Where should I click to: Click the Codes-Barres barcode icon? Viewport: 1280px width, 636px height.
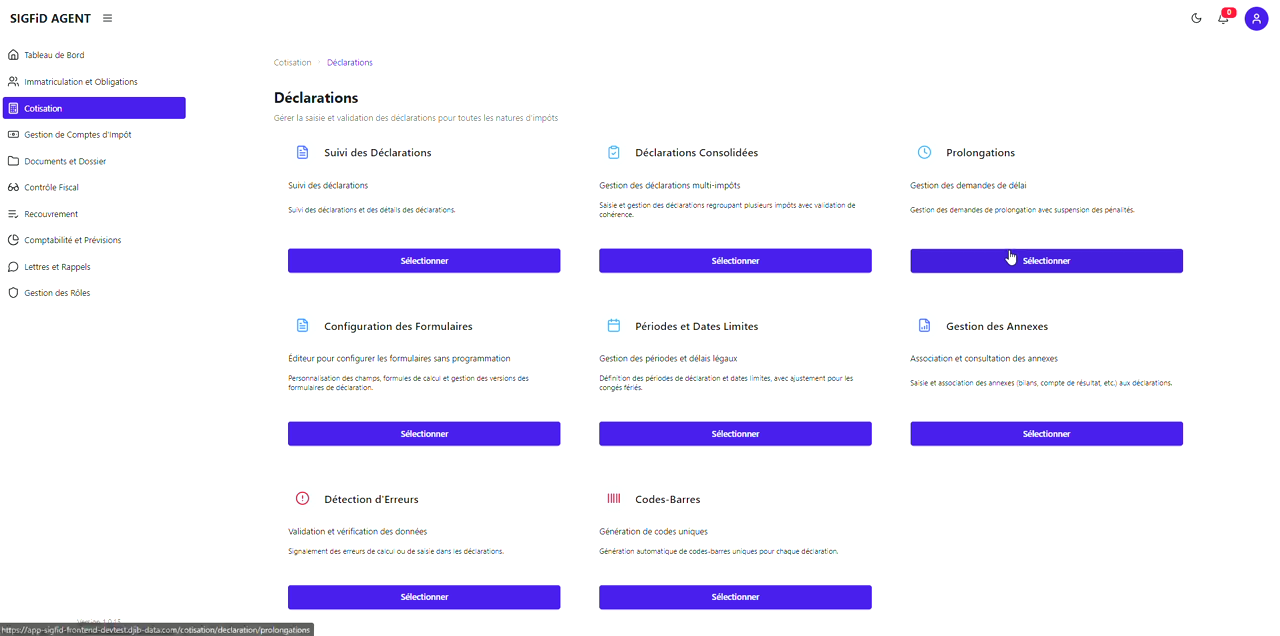613,499
